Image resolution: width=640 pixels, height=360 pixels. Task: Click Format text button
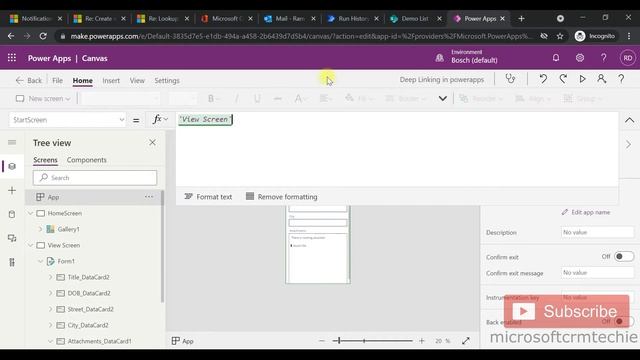tap(208, 197)
